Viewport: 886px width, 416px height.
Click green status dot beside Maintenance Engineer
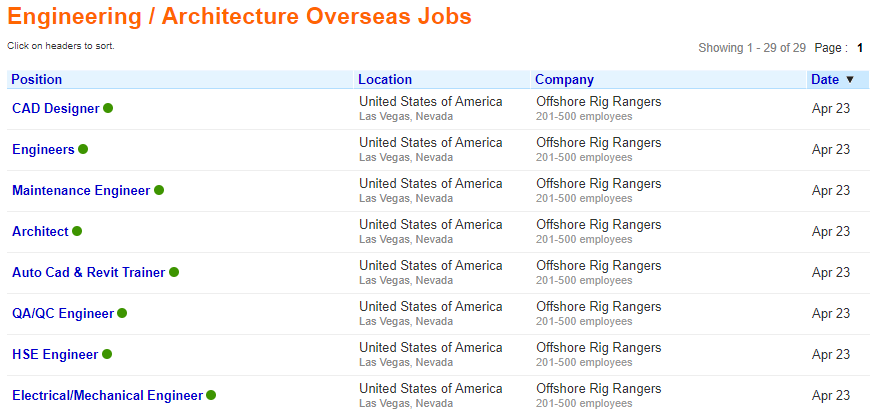[x=159, y=190]
